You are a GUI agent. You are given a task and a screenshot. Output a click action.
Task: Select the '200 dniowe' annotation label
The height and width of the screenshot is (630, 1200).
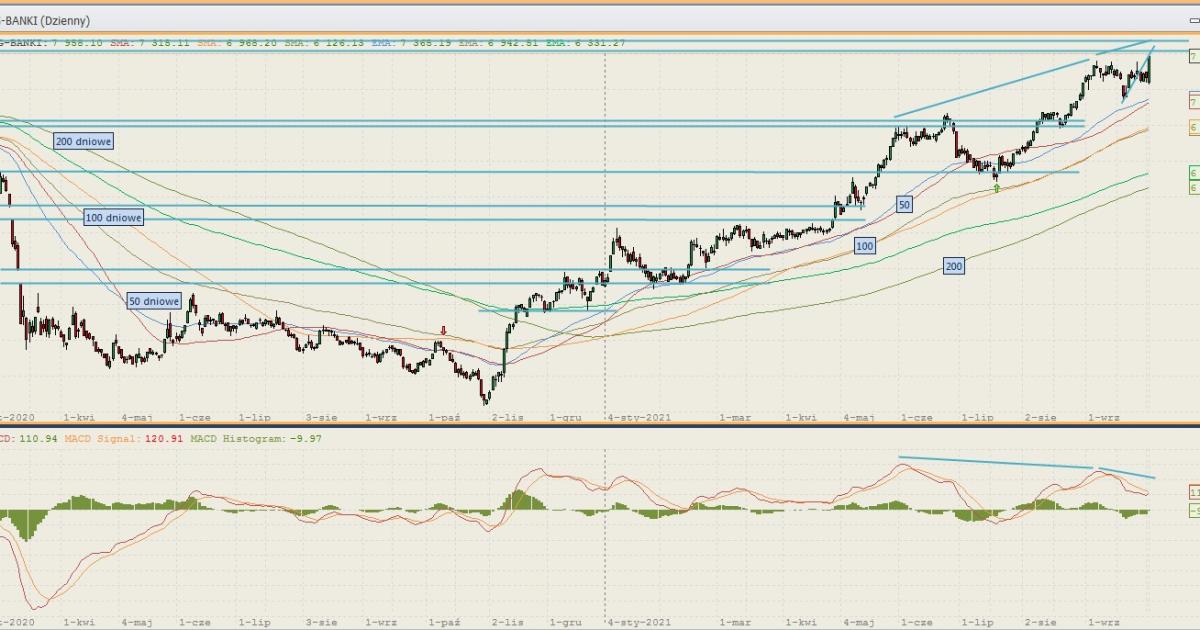click(84, 142)
